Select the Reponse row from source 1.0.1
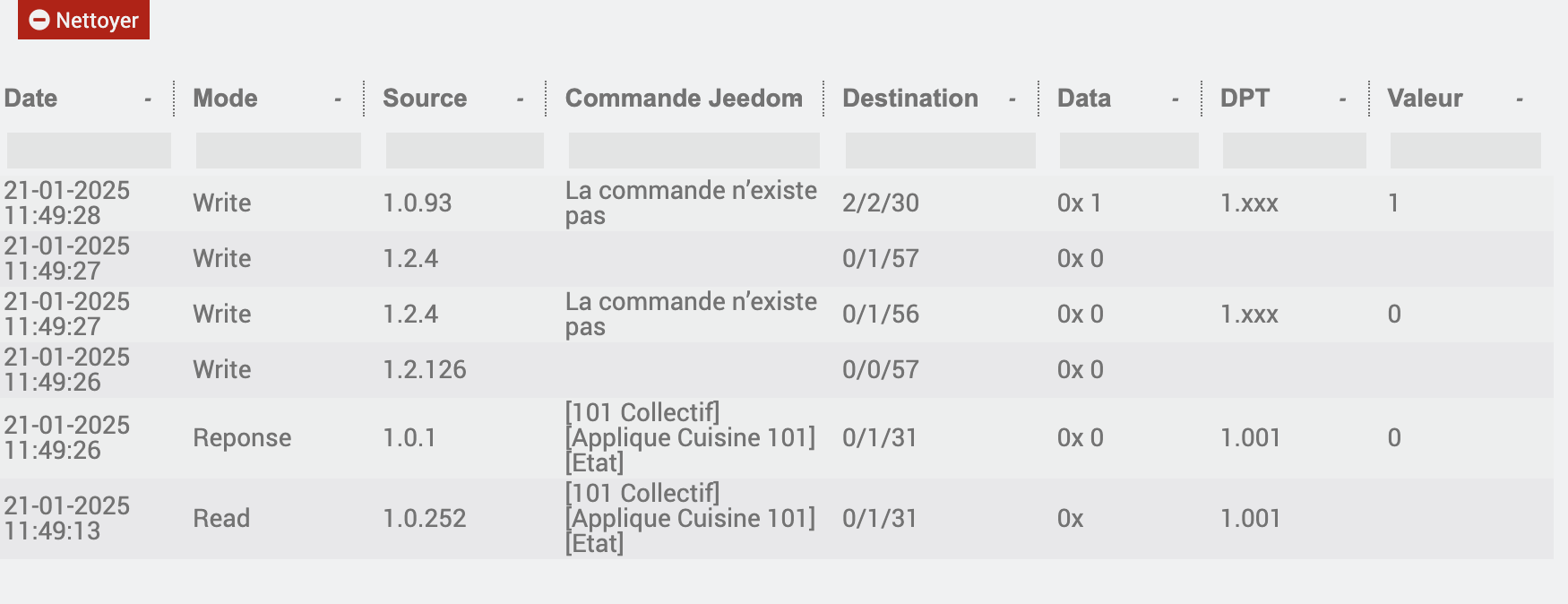Screen dimensions: 1568x604 point(242,438)
